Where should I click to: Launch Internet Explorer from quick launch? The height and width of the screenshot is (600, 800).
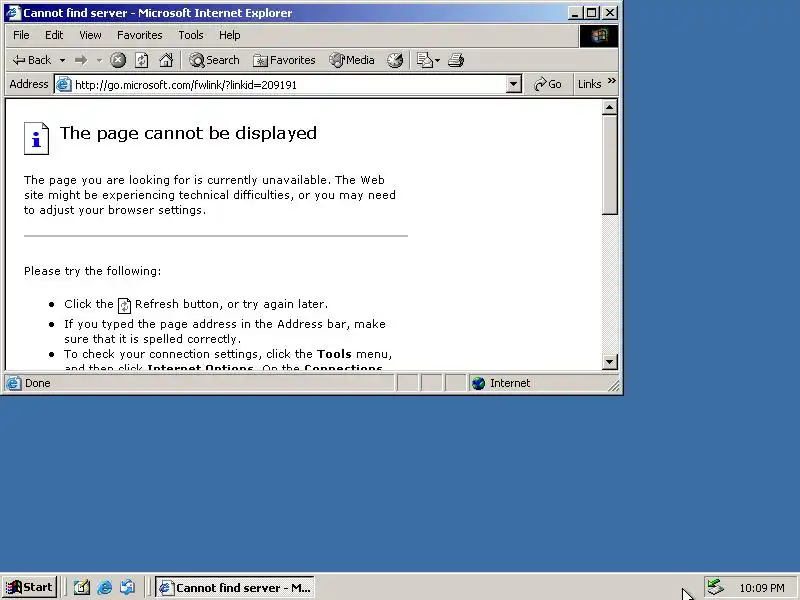[105, 588]
